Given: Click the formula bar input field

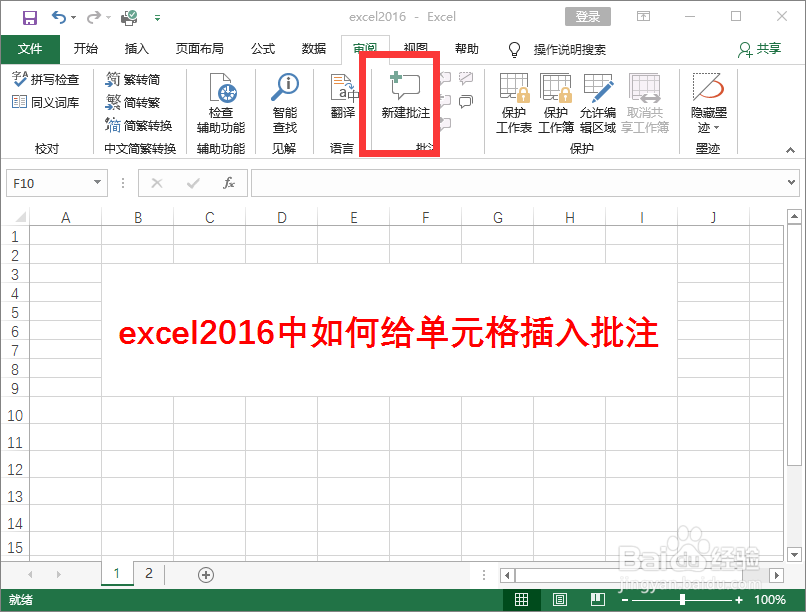Looking at the screenshot, I should point(518,183).
